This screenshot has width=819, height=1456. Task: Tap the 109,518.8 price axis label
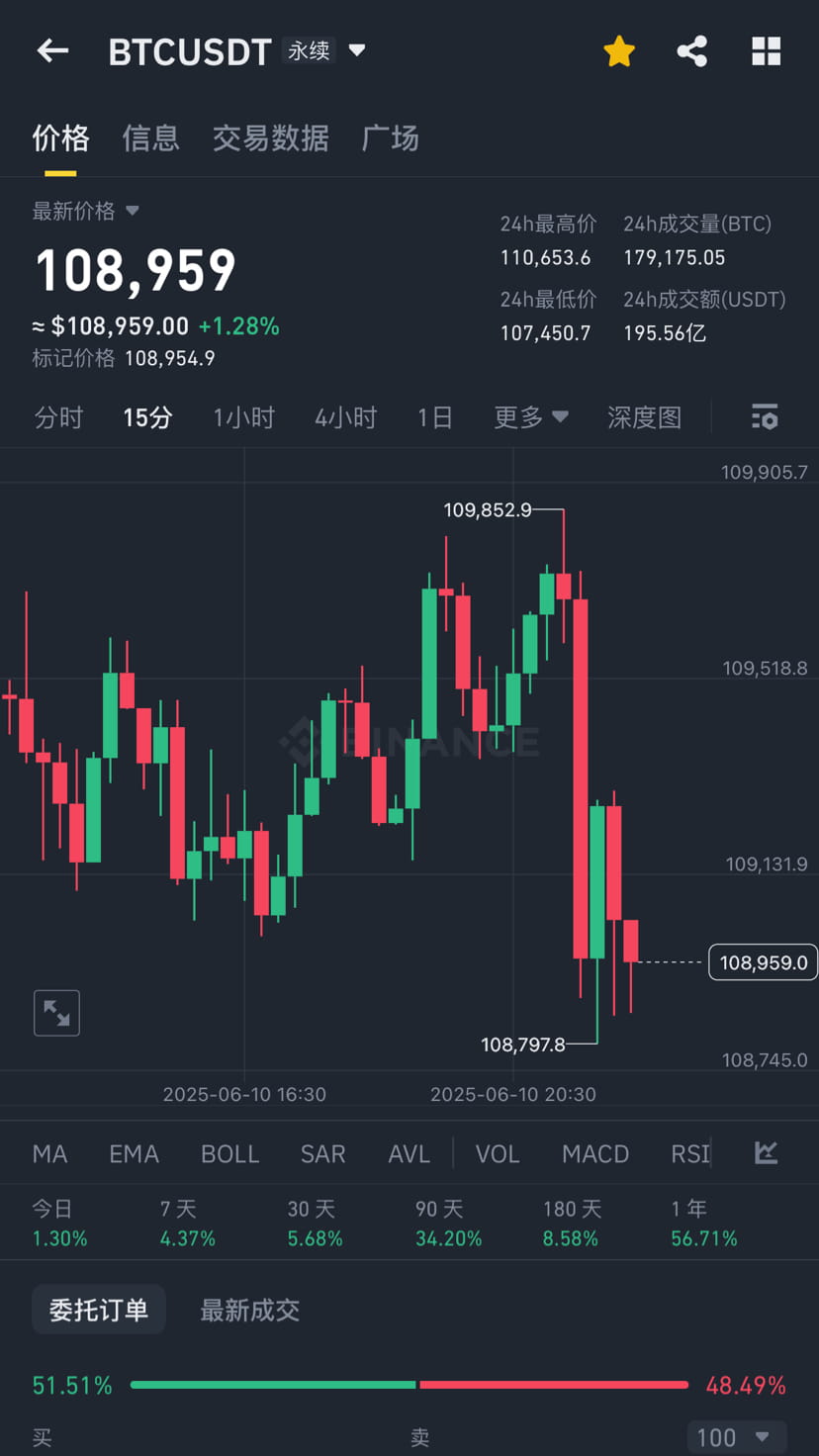coord(765,669)
